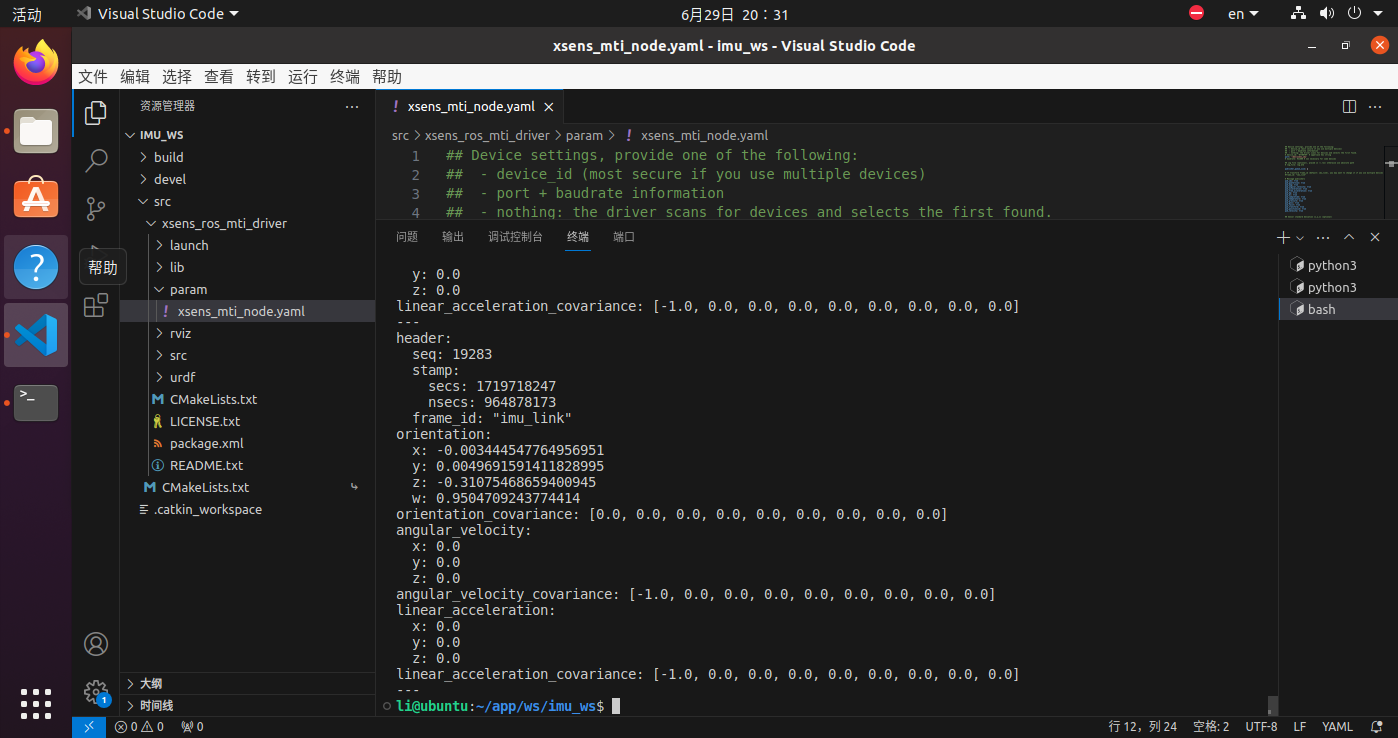Screen dimensions: 1398x738
Task: Switch to the 调试控制台 panel tab
Action: (x=515, y=237)
